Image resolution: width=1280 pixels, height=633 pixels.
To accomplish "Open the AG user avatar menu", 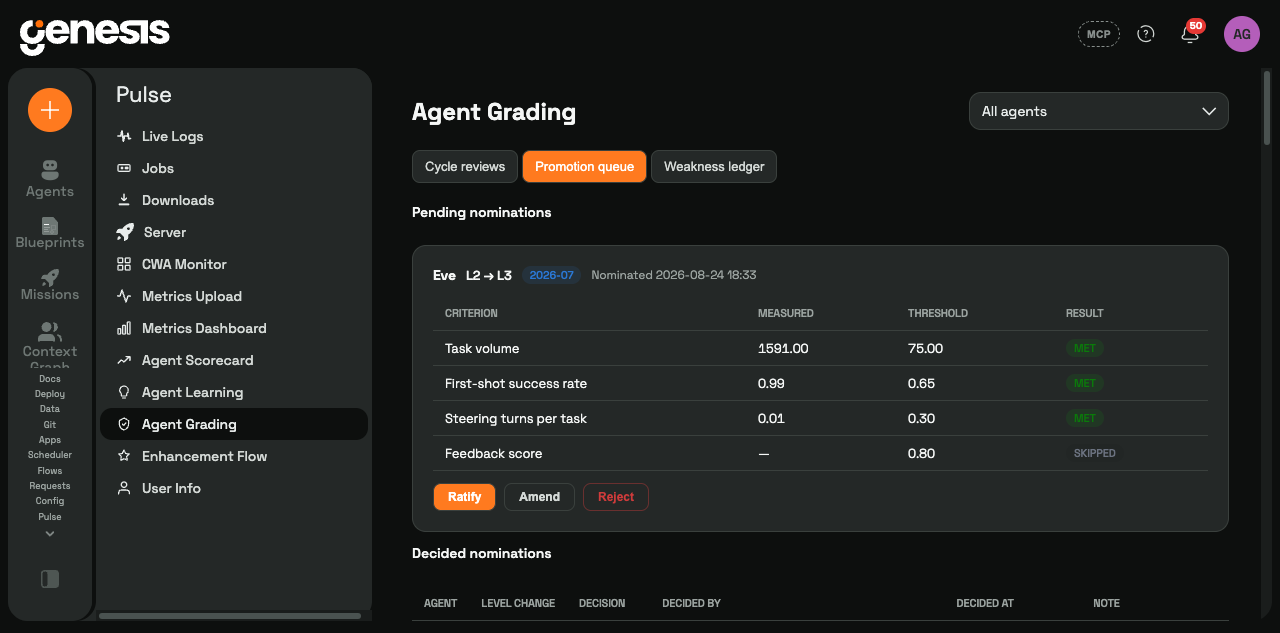I will 1242,34.
